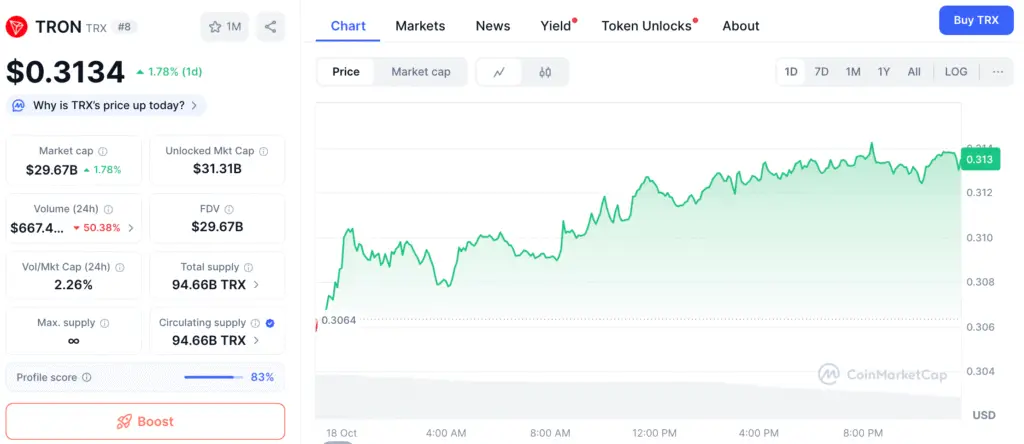This screenshot has width=1024, height=444.
Task: Click the Profile score progress bar
Action: [213, 377]
